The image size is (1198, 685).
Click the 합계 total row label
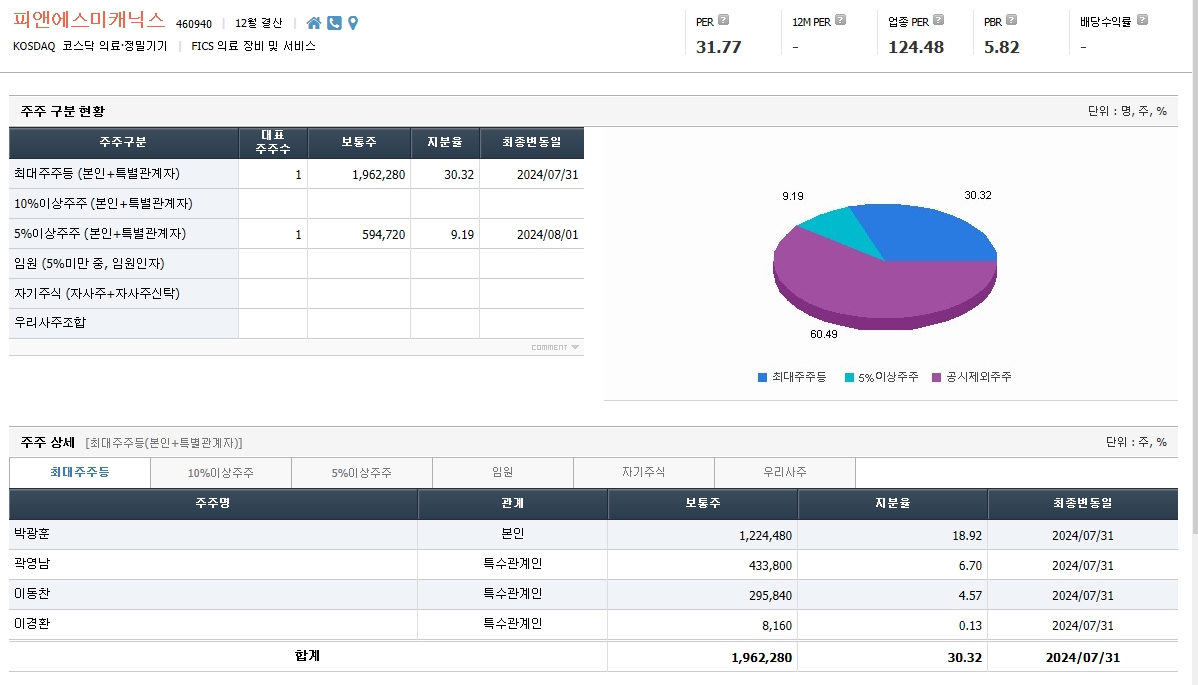307,656
